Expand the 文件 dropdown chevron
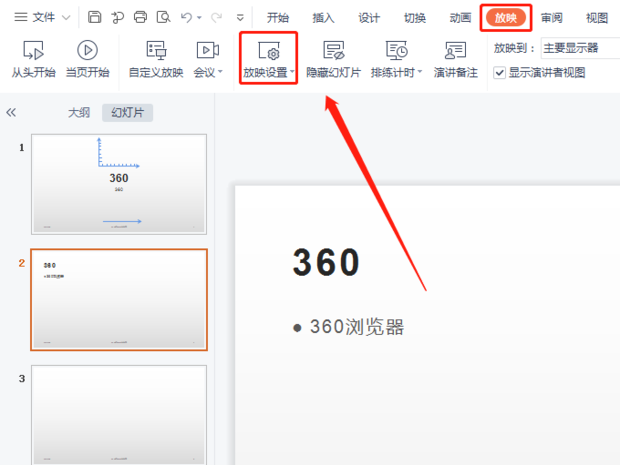Image resolution: width=620 pixels, height=465 pixels. click(66, 18)
